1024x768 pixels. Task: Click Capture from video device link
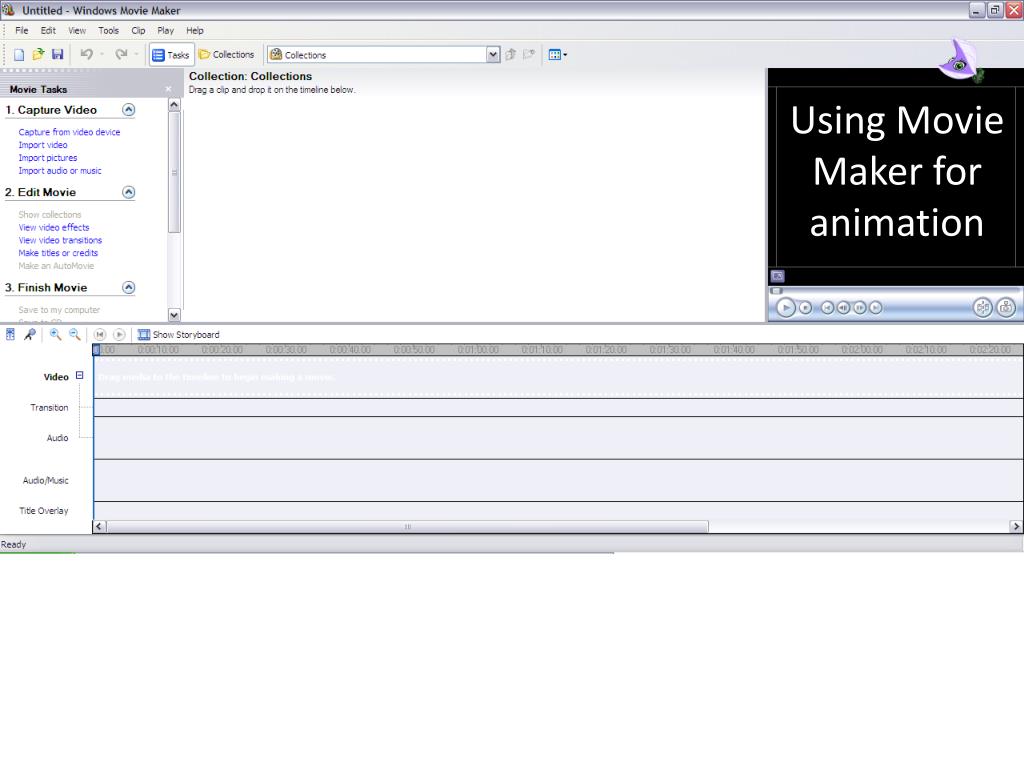(69, 132)
